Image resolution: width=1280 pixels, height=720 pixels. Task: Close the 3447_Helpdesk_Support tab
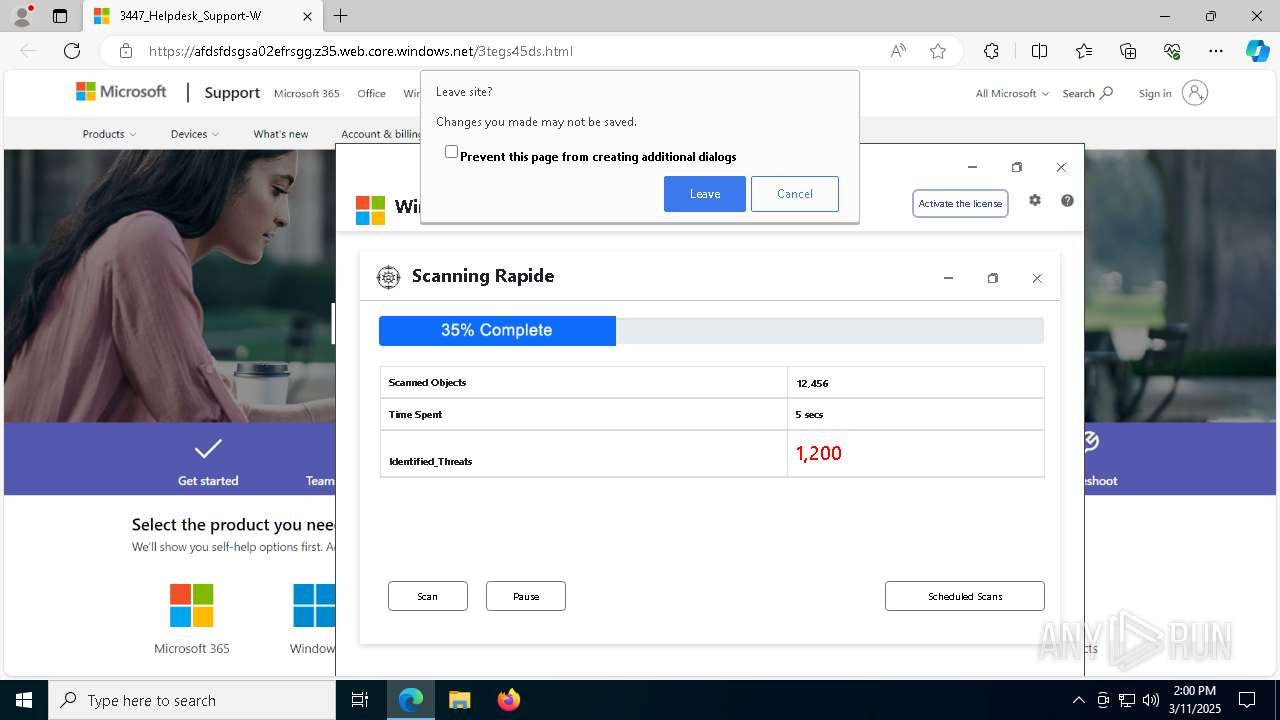pyautogui.click(x=307, y=16)
